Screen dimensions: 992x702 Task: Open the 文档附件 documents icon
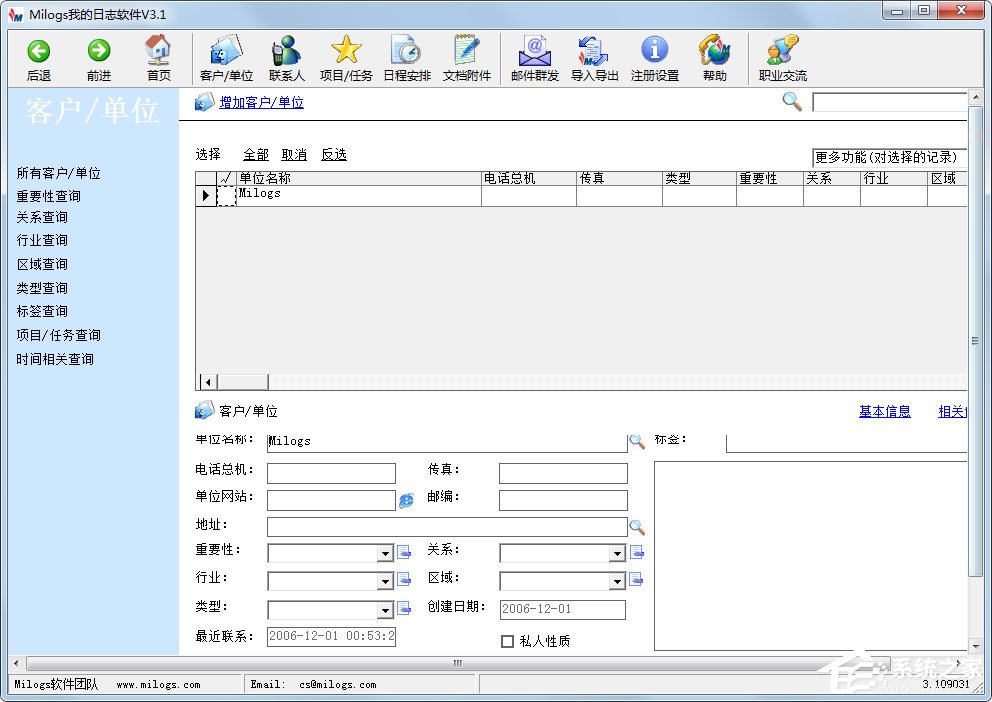tap(467, 58)
